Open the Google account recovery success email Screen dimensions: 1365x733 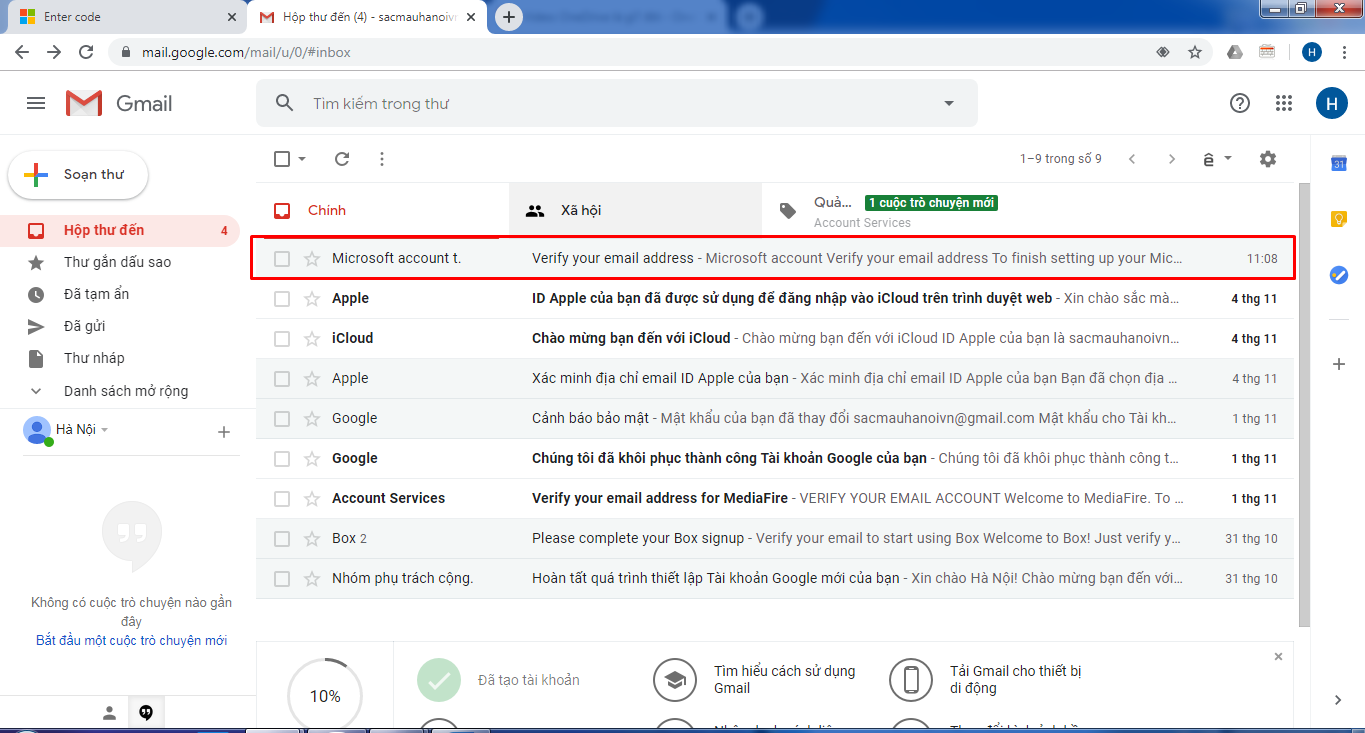[x=775, y=458]
